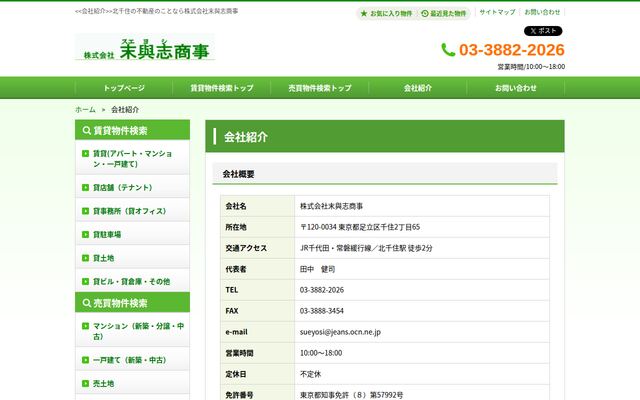Viewport: 640px width, 400px height.
Task: Open 一戸建て（新築・中古）sidebar link
Action: (x=133, y=360)
